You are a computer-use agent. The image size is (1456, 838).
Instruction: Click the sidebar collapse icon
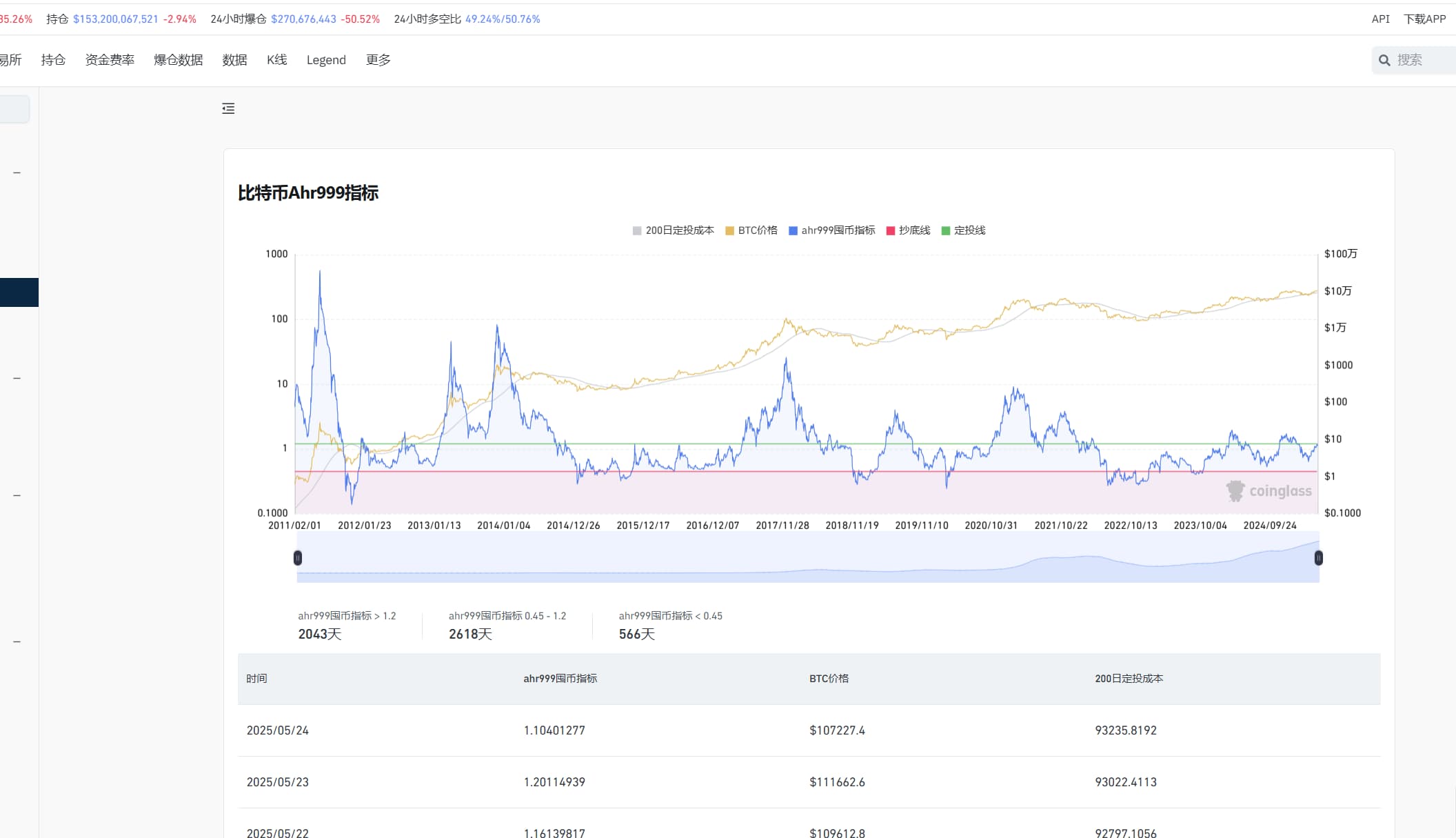(x=228, y=108)
